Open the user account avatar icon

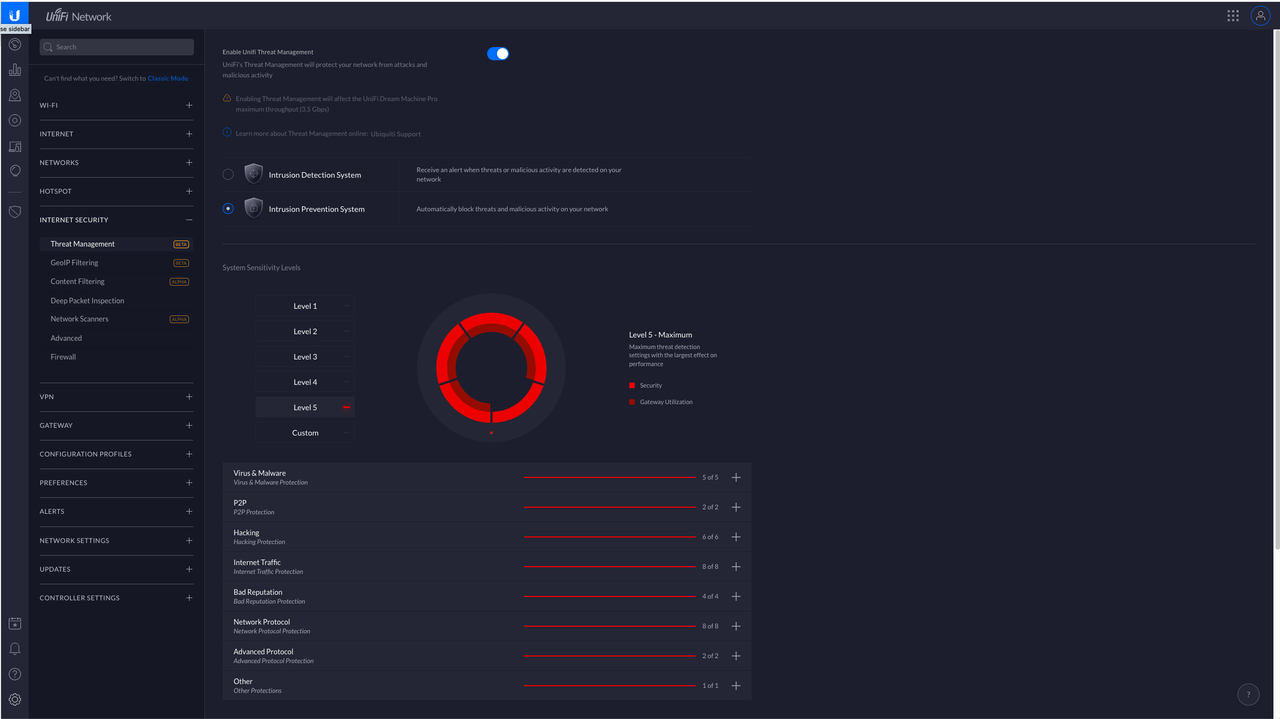point(1260,16)
